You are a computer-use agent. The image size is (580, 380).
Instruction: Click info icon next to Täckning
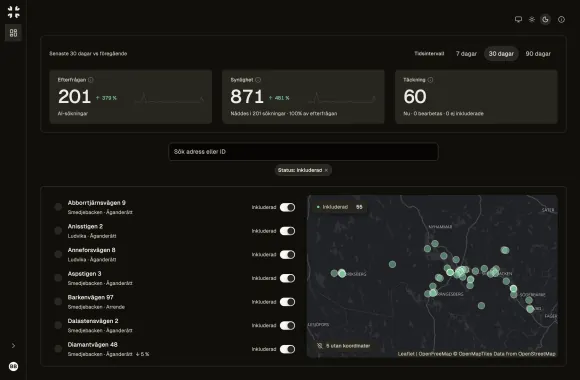pos(430,80)
